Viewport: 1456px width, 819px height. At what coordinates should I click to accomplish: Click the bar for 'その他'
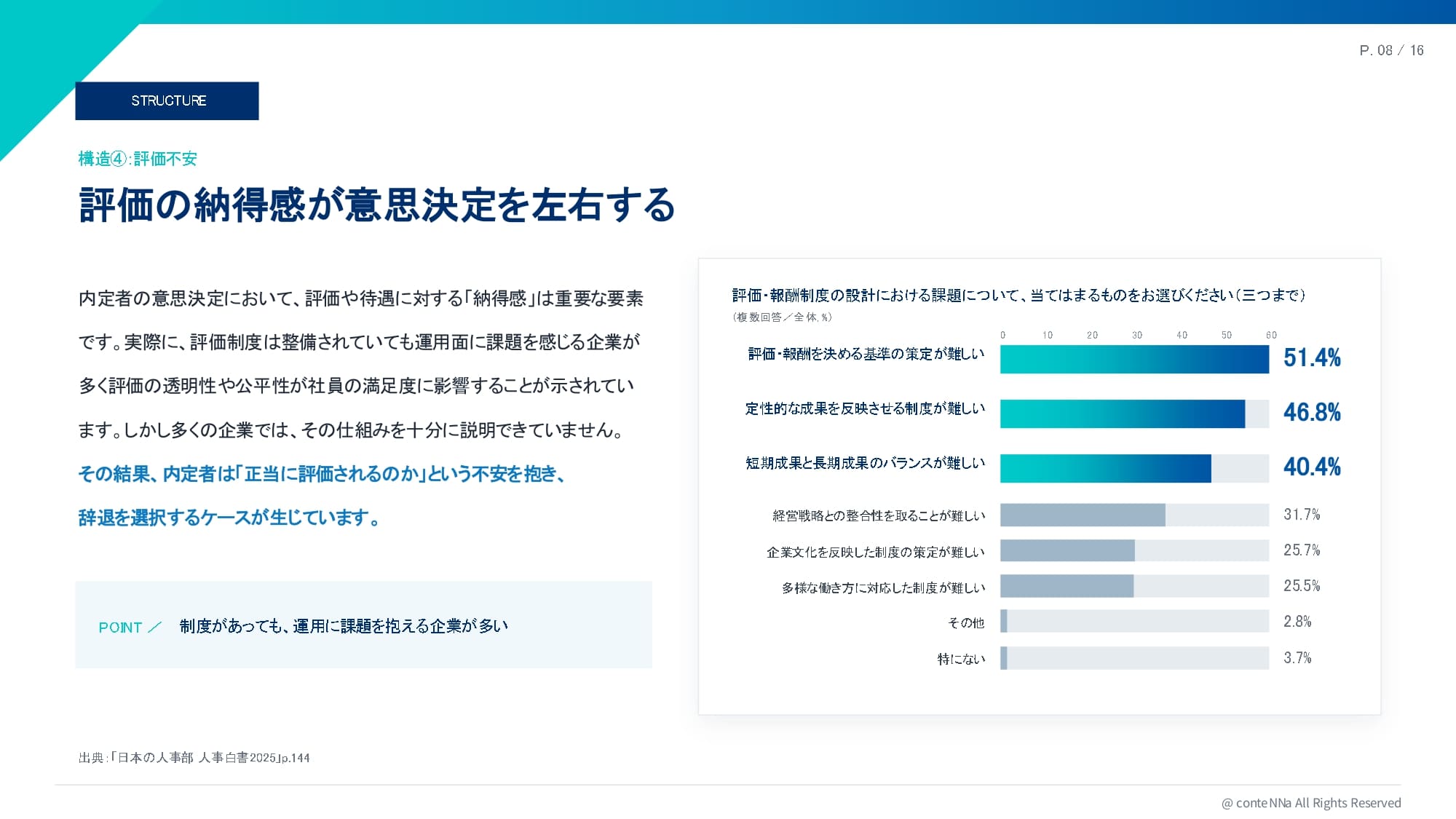point(1004,621)
